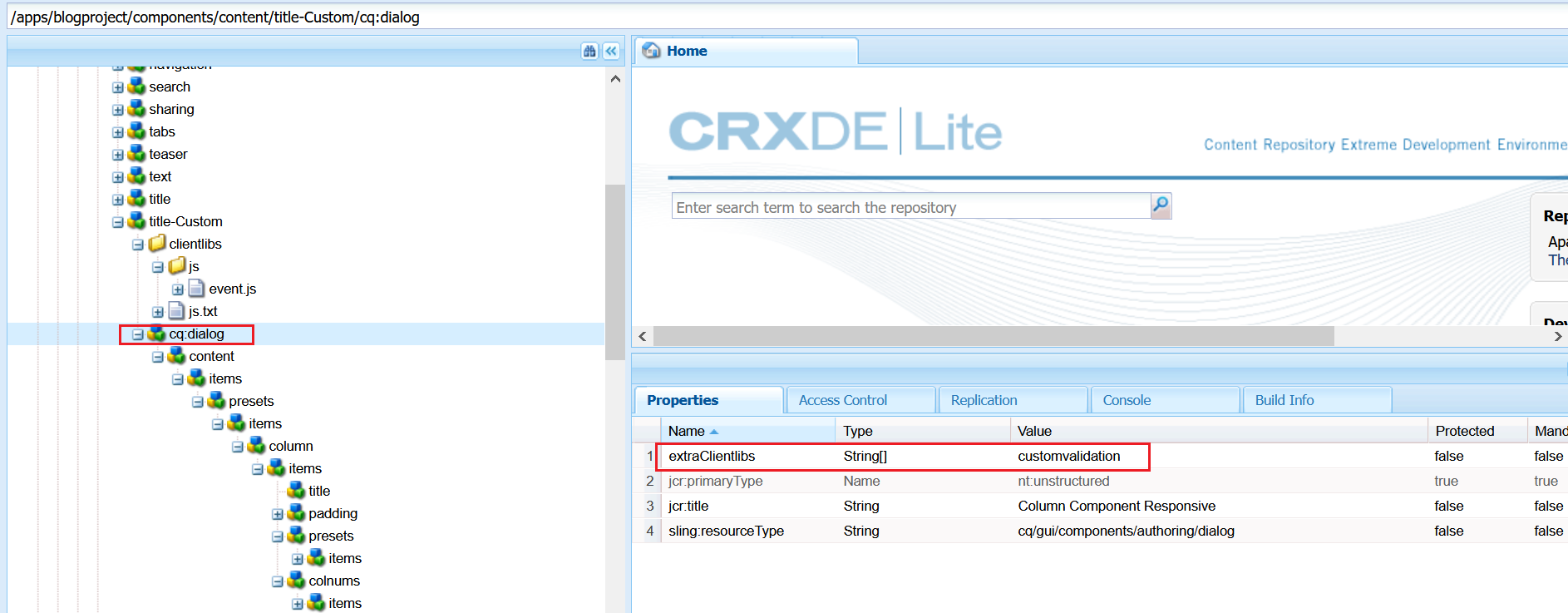Click the event.js file icon
Image resolution: width=1568 pixels, height=613 pixels.
coord(196,289)
